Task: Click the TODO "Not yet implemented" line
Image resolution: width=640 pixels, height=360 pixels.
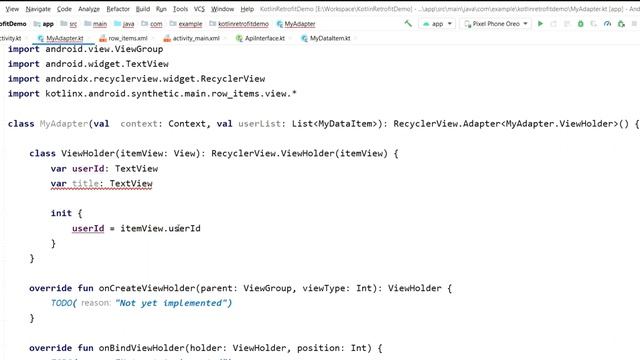Action: [141, 303]
